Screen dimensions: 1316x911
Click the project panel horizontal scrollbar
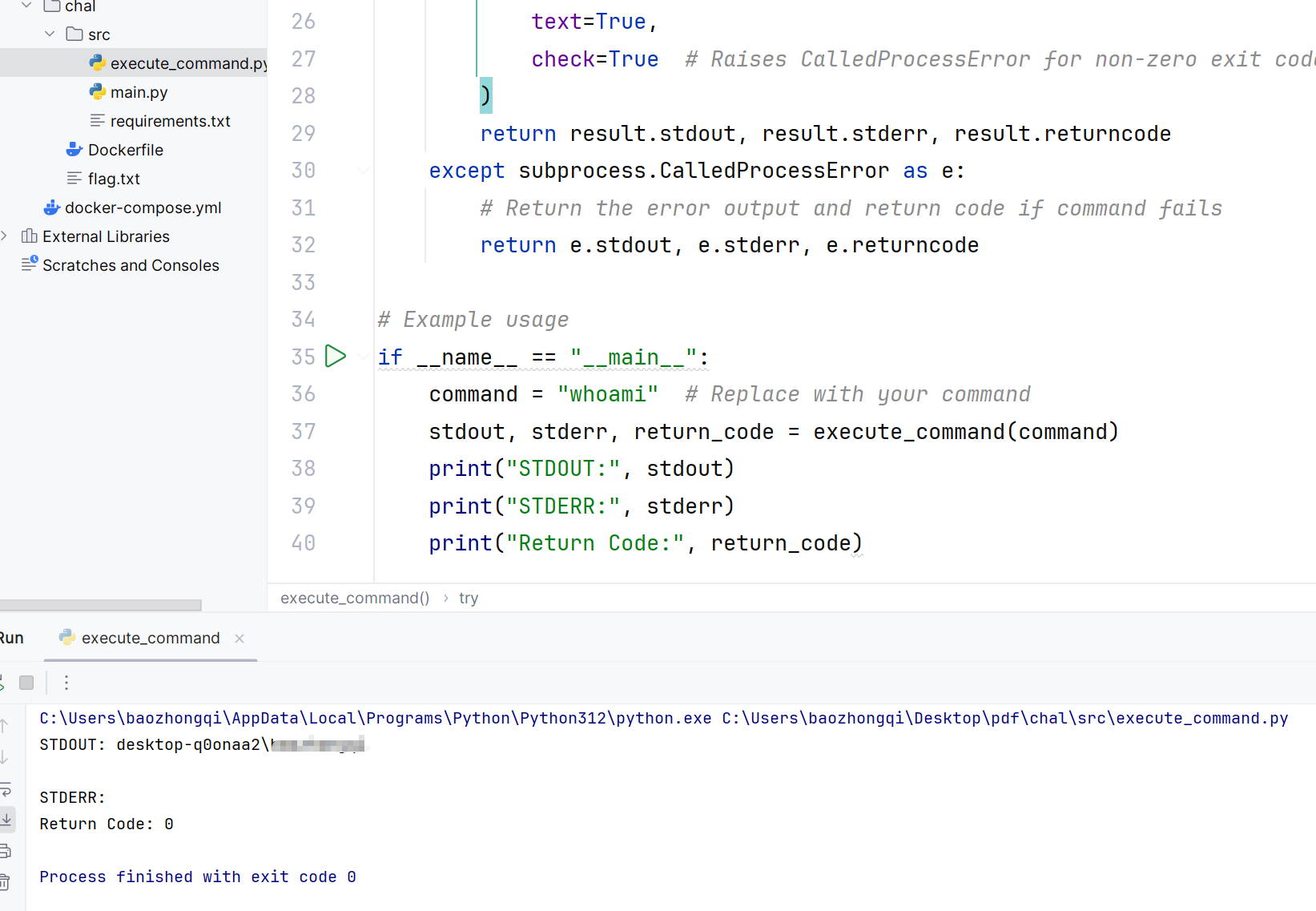coord(100,605)
